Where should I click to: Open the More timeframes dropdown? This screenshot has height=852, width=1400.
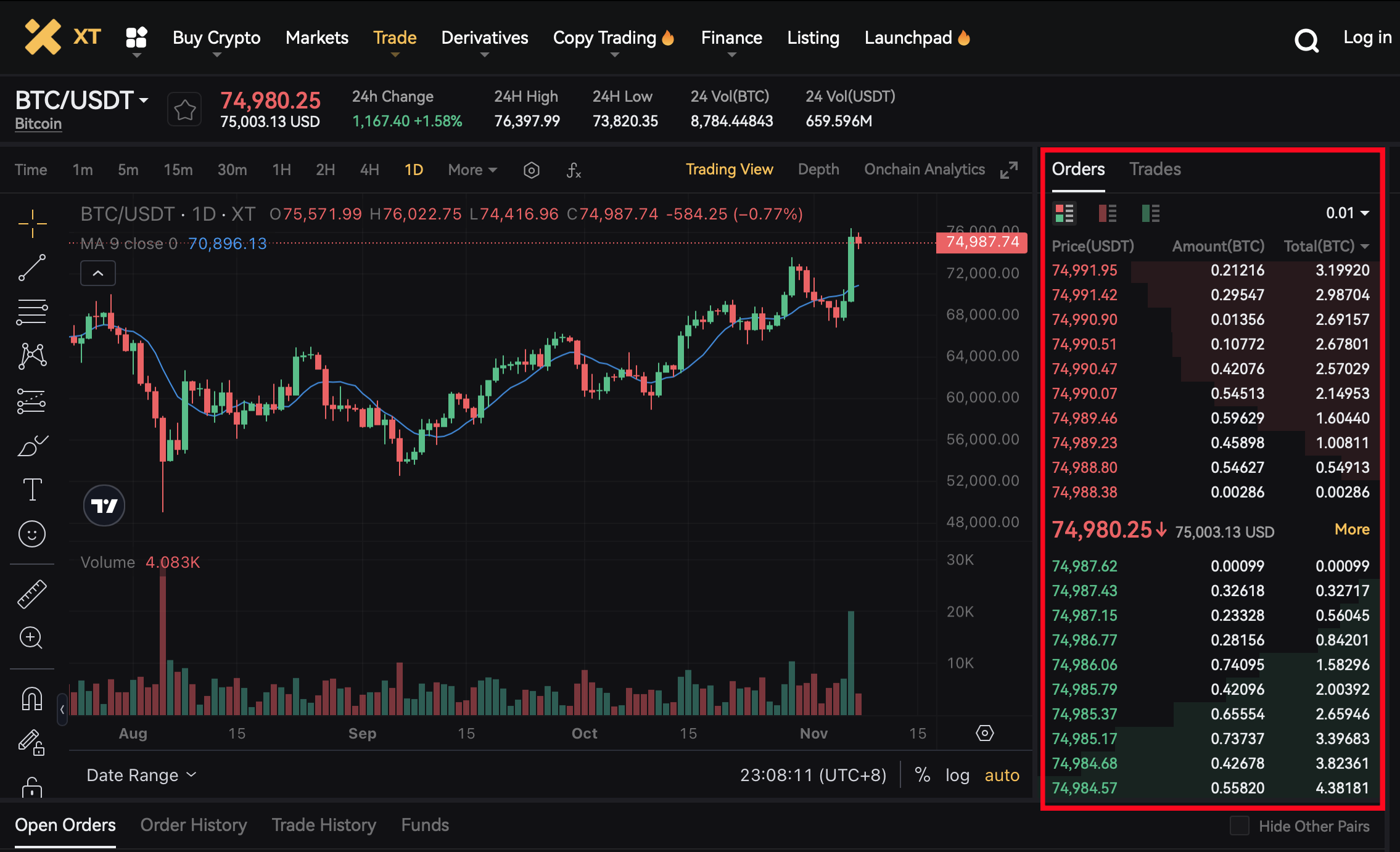472,170
